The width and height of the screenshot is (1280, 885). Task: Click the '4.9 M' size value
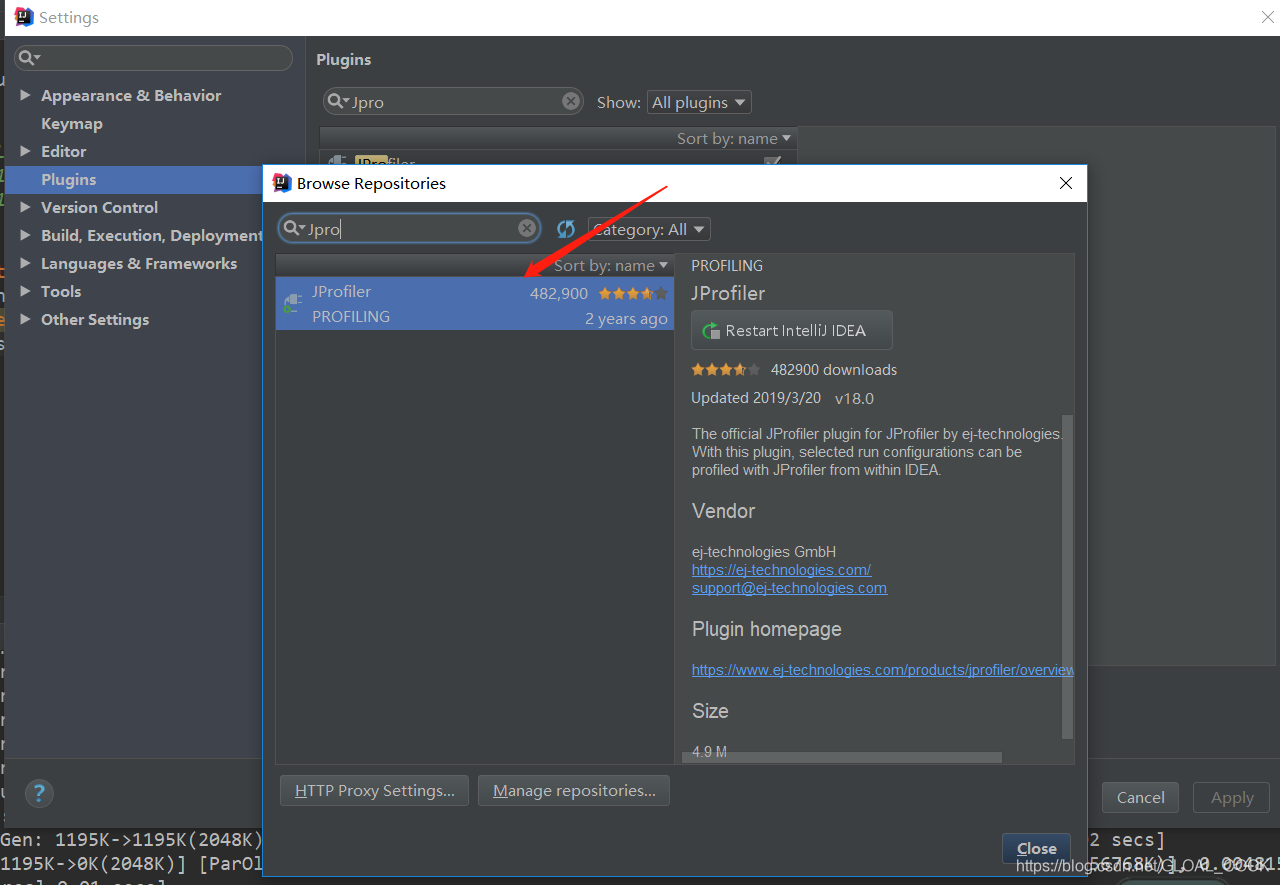tap(709, 752)
